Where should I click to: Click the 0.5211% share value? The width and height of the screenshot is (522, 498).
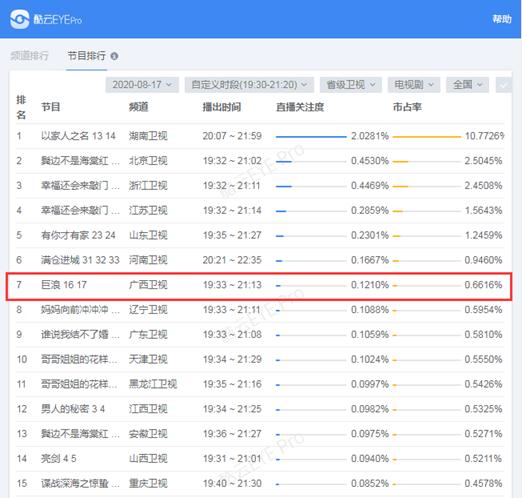pyautogui.click(x=483, y=459)
